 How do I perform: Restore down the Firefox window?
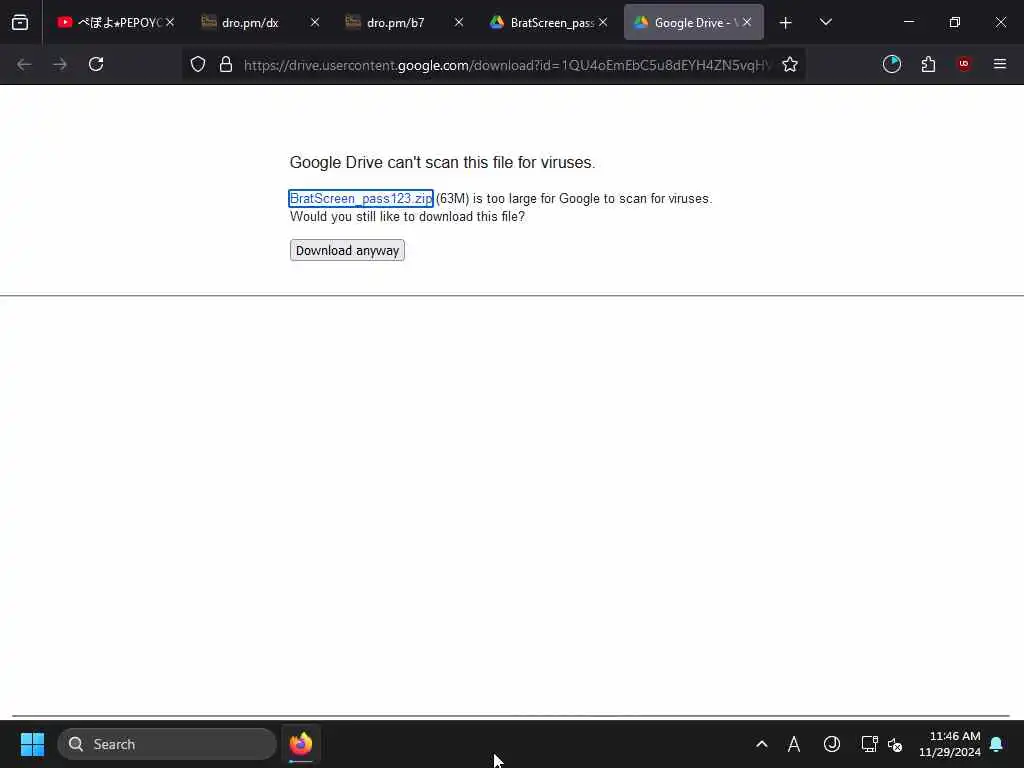[955, 22]
